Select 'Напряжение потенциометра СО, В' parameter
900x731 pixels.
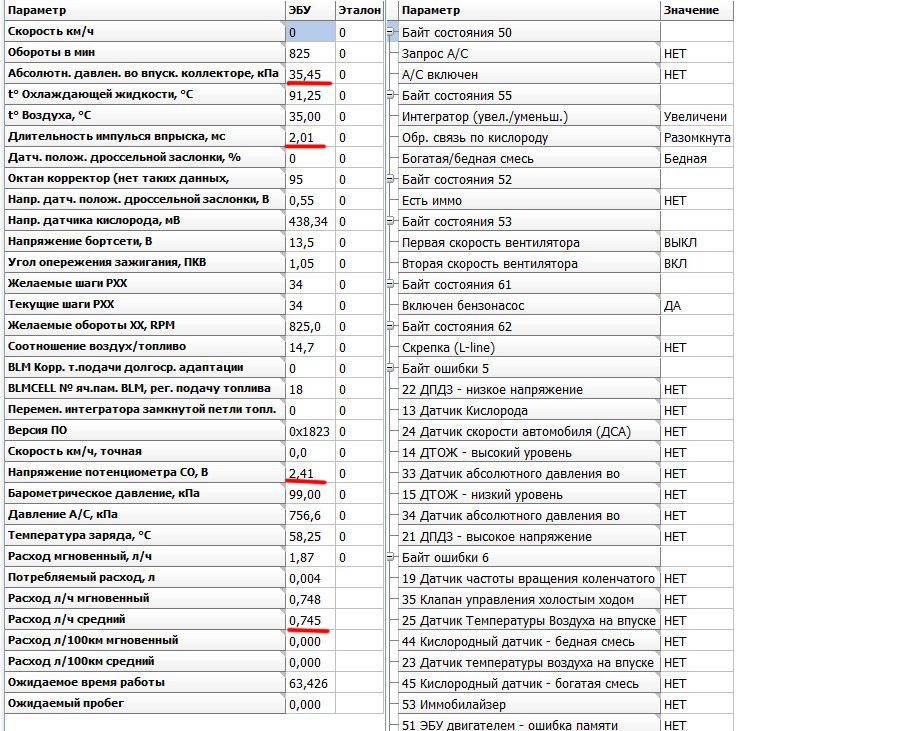[x=145, y=473]
